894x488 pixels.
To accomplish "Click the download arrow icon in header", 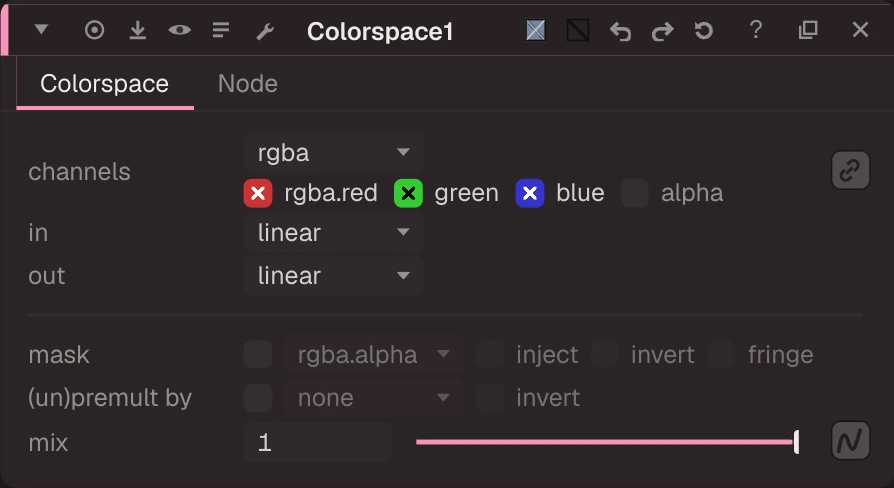I will 137,30.
